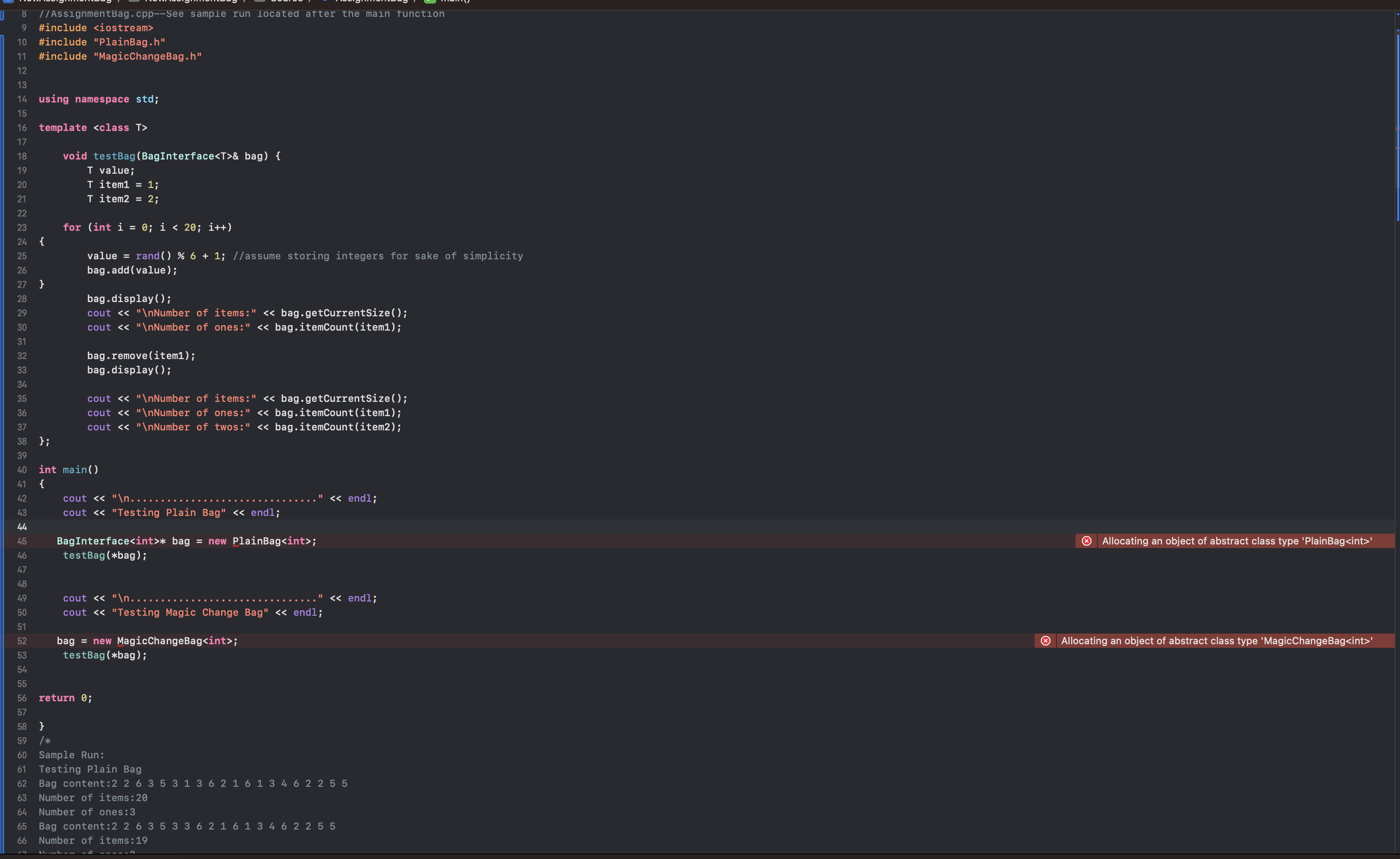
Task: Click the 'Sample Run:' comment line
Action: [x=72, y=755]
